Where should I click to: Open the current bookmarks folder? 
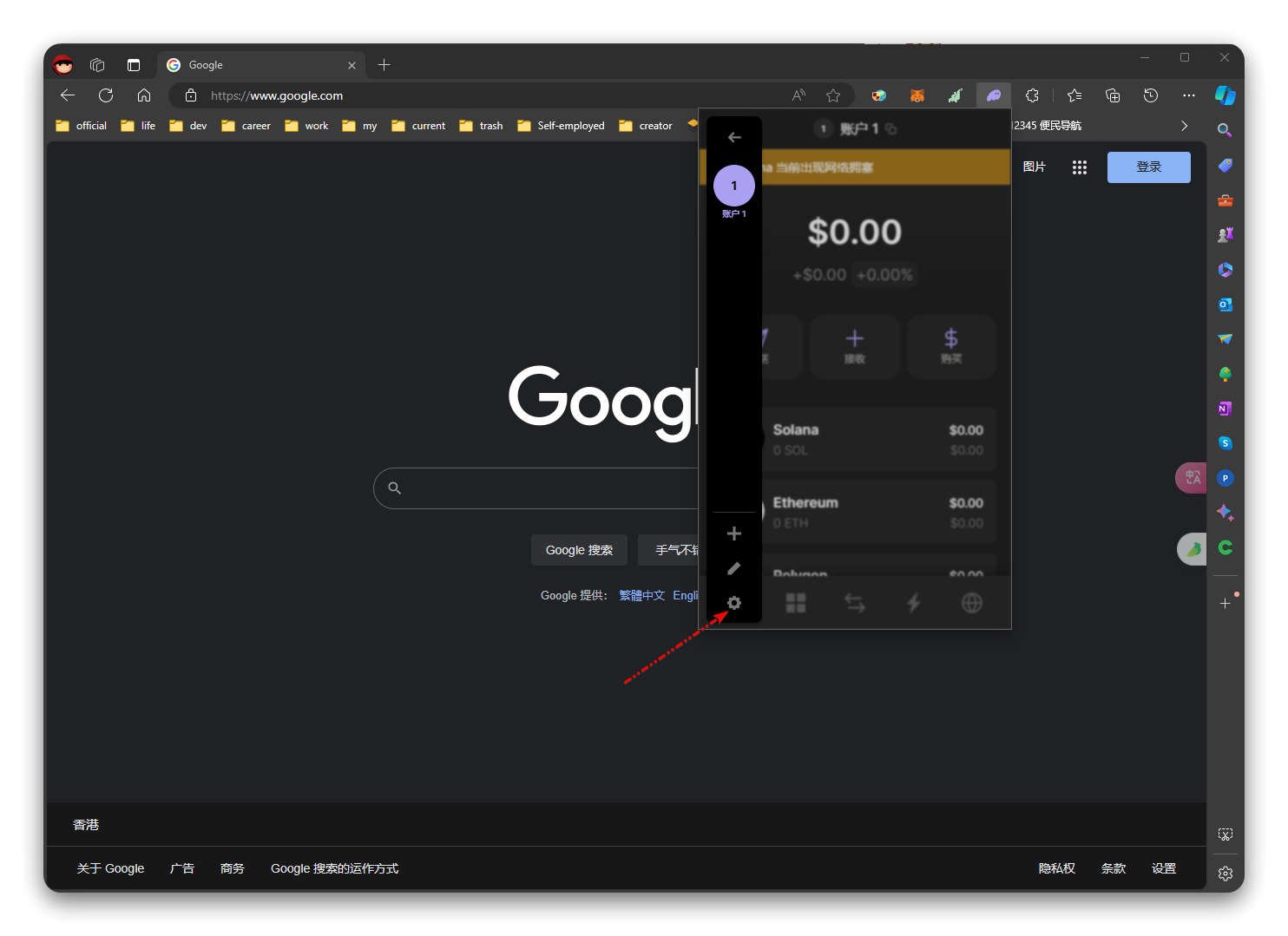pos(418,126)
